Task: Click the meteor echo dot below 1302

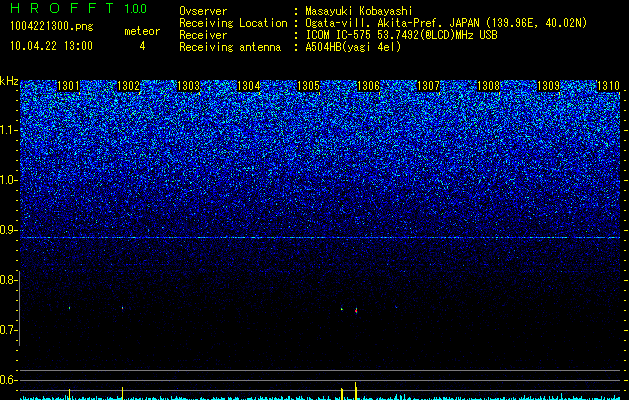Action: 122,308
